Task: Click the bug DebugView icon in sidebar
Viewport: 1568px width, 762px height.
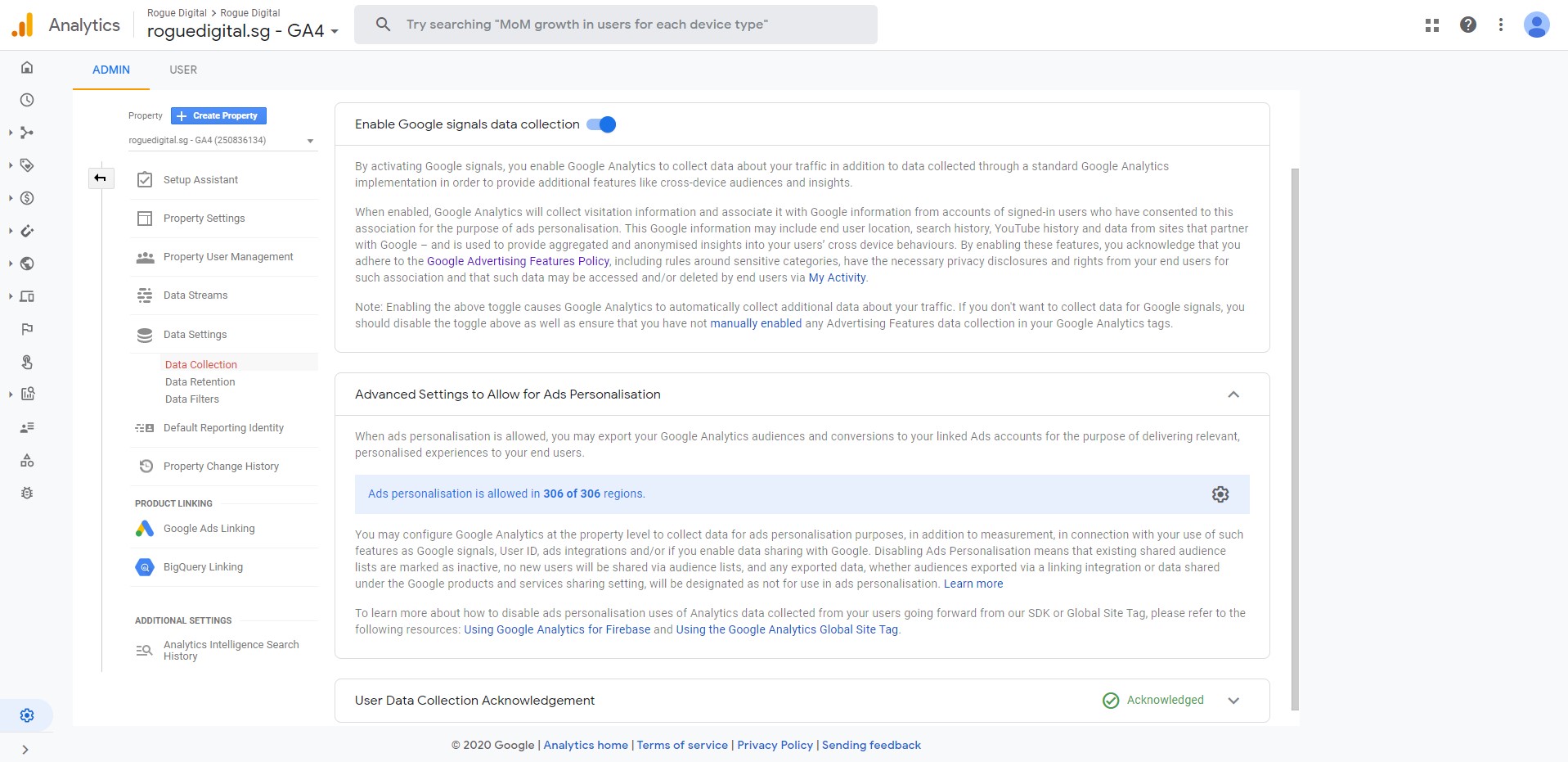Action: [27, 494]
